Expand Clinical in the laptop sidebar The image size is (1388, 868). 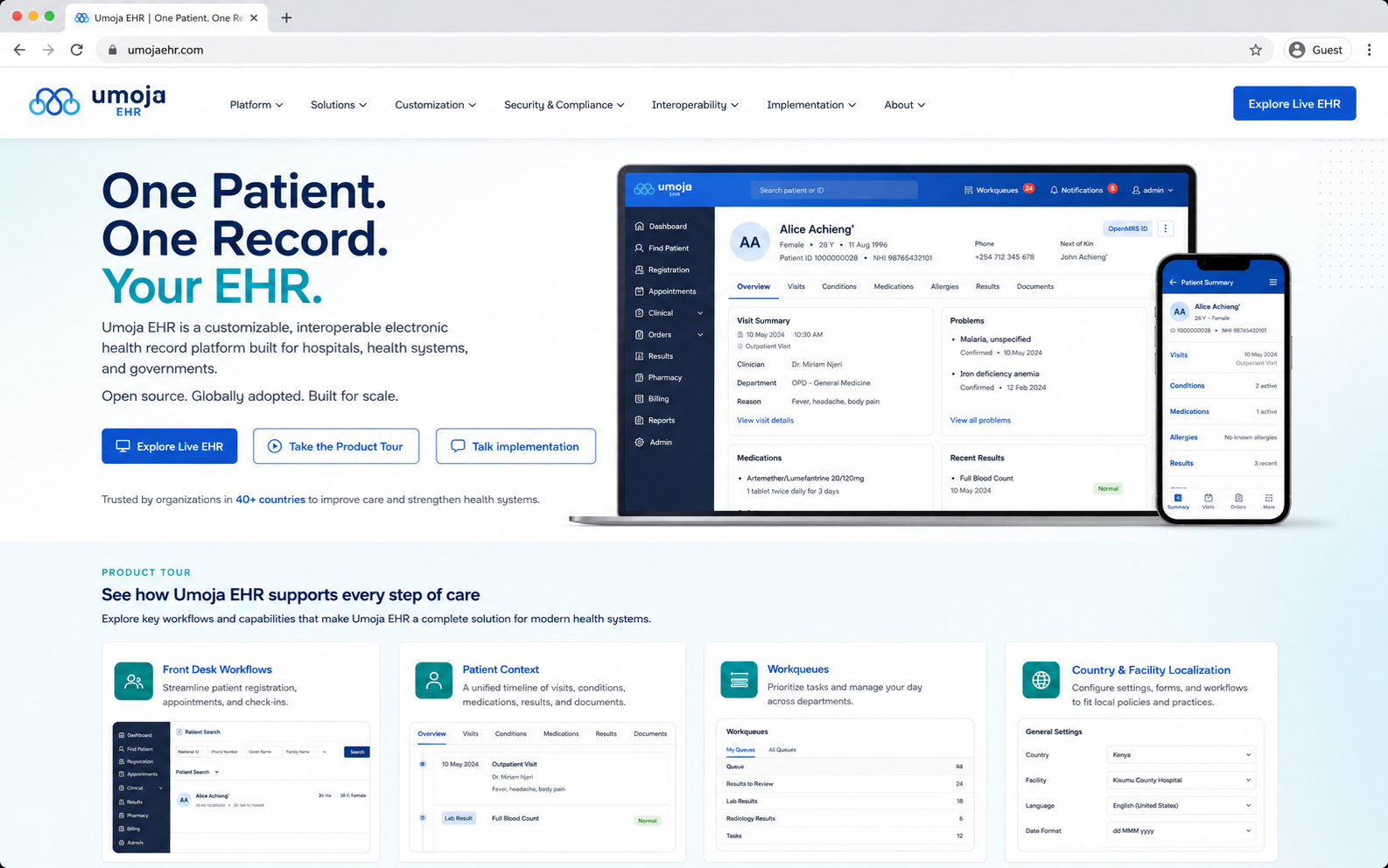click(x=669, y=313)
